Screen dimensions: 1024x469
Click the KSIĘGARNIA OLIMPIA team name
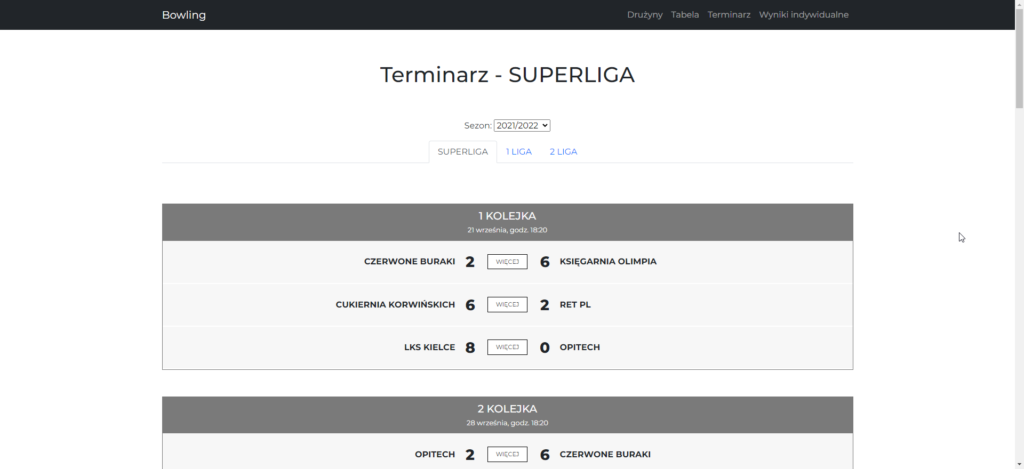608,261
